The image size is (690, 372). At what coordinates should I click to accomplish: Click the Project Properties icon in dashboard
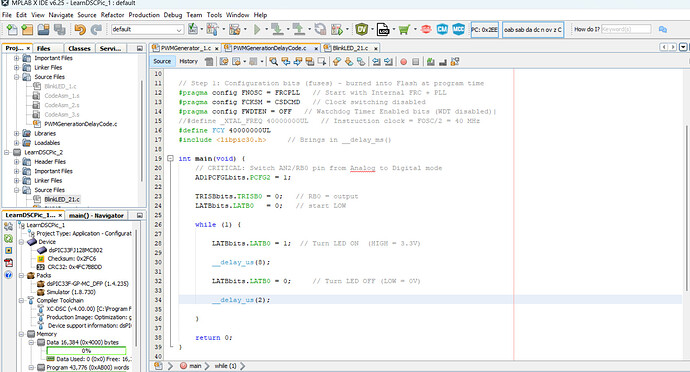click(8, 226)
